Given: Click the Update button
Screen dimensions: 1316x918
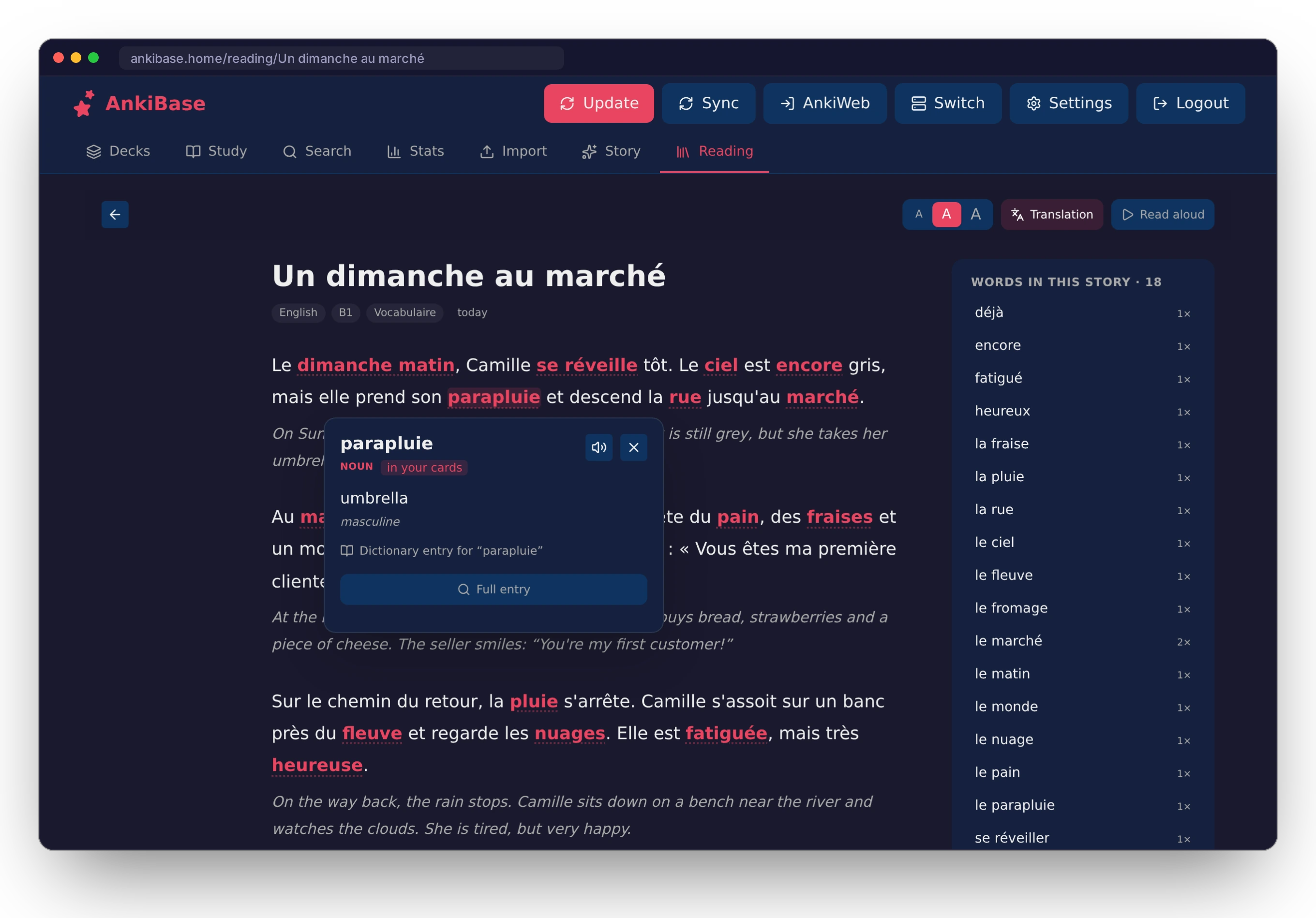Looking at the screenshot, I should (x=598, y=103).
